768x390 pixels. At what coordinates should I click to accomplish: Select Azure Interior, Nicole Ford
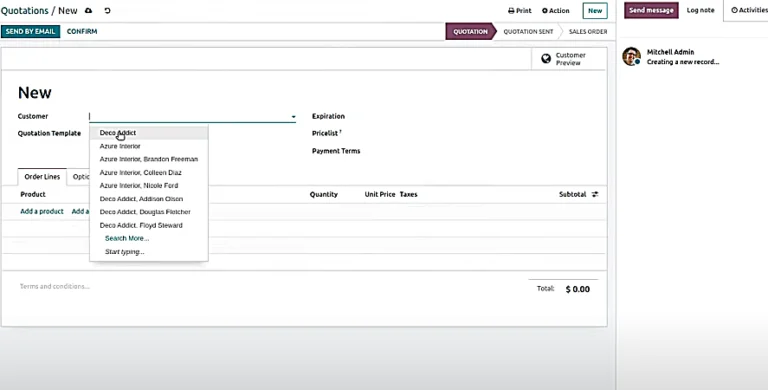pos(149,186)
